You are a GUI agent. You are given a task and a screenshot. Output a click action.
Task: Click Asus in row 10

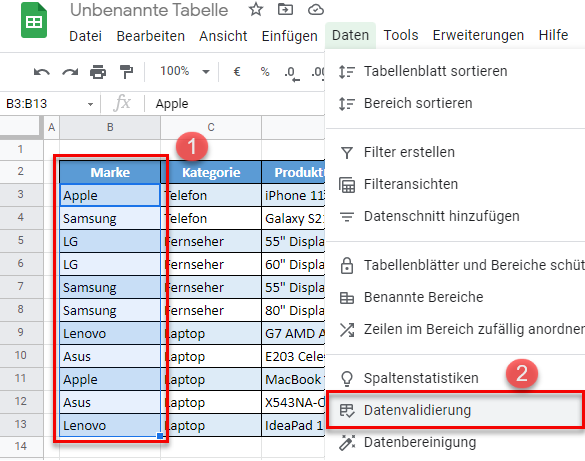[x=110, y=357]
